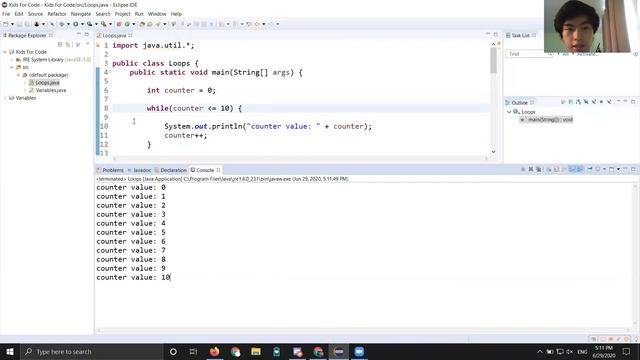This screenshot has height=360, width=640.
Task: Toggle Link with Editor in Package Explorer
Action: coord(68,44)
